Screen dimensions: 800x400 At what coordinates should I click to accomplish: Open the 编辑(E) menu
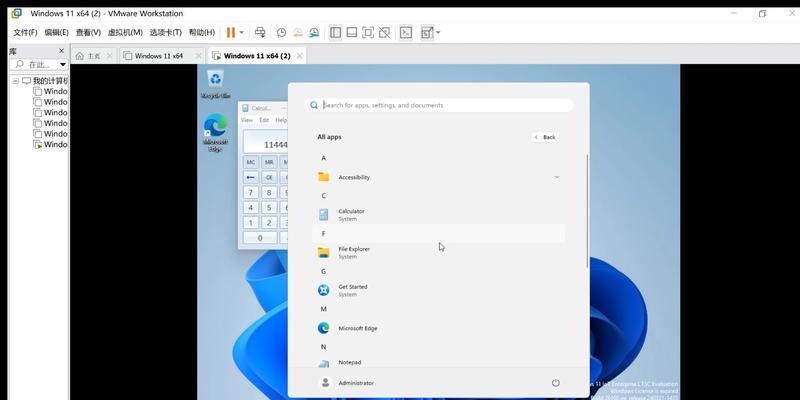coord(56,33)
